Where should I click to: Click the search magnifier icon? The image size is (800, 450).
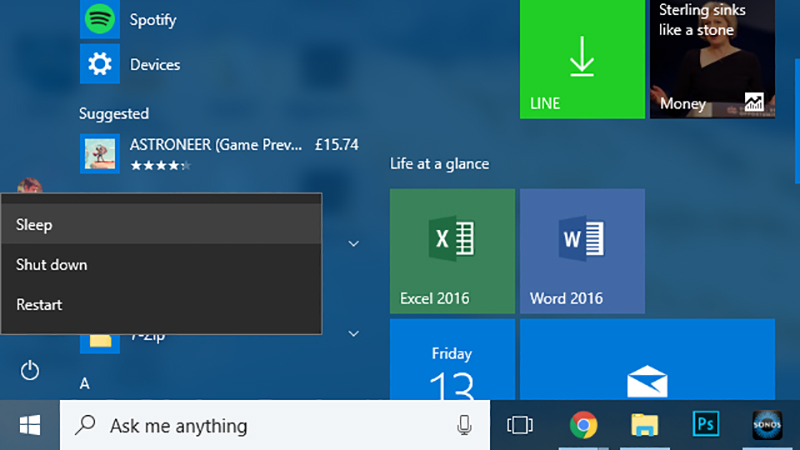[x=85, y=424]
